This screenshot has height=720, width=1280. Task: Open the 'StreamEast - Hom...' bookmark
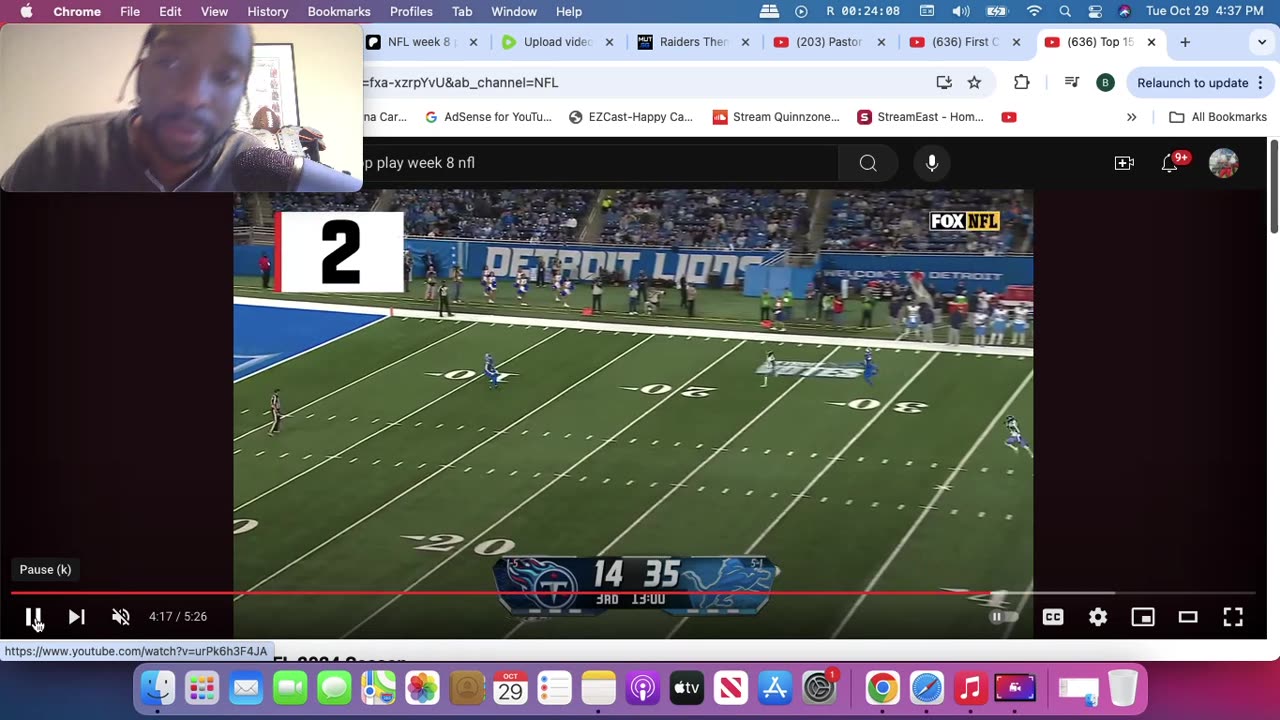920,117
